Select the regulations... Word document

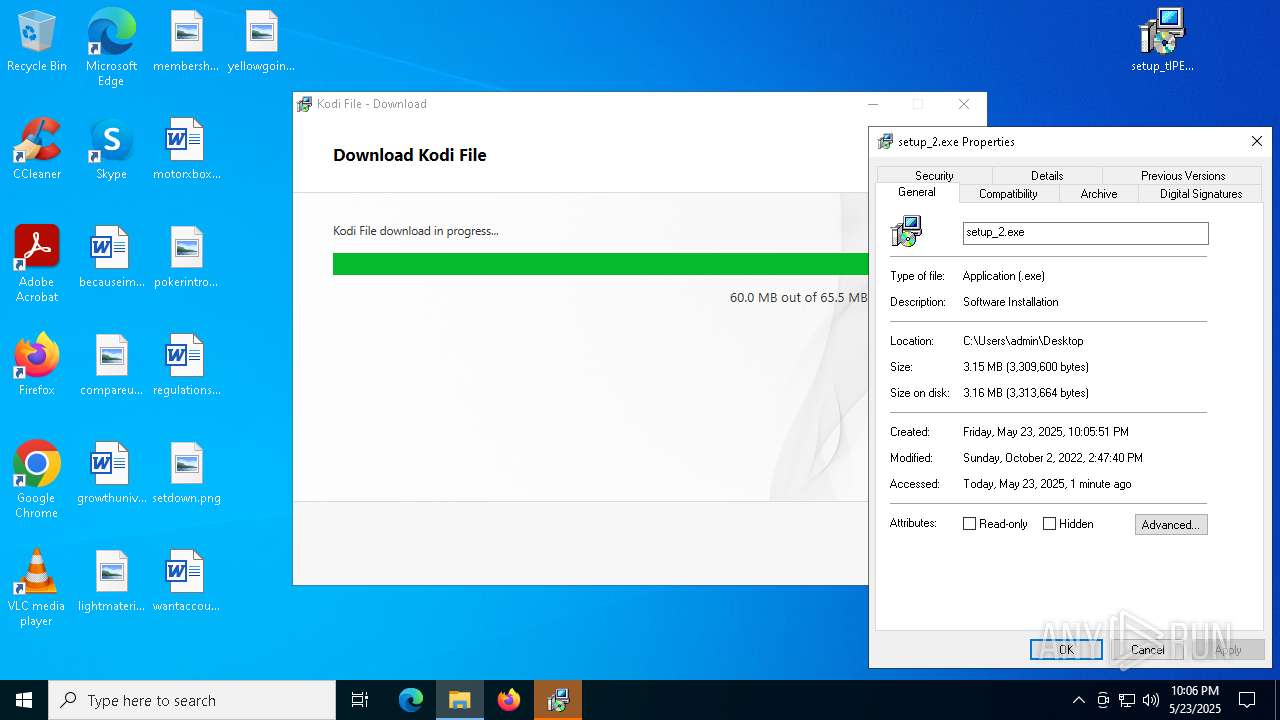[x=186, y=366]
